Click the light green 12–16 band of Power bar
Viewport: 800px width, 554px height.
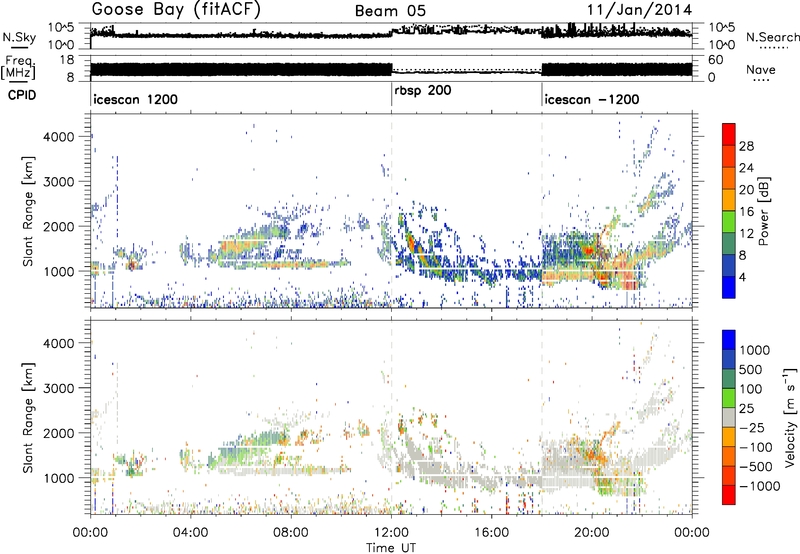(x=729, y=221)
